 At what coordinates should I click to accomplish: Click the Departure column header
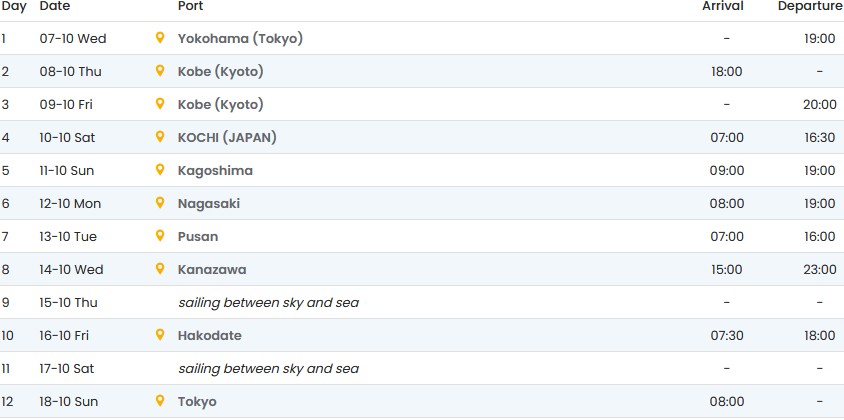click(x=810, y=6)
